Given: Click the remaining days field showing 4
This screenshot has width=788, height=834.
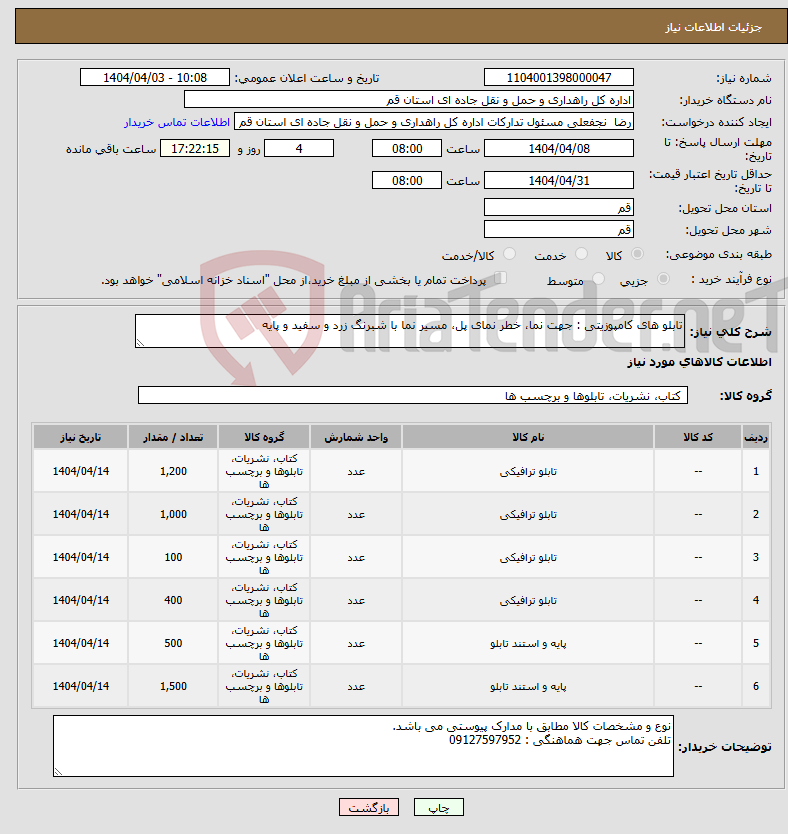Looking at the screenshot, I should point(299,148).
